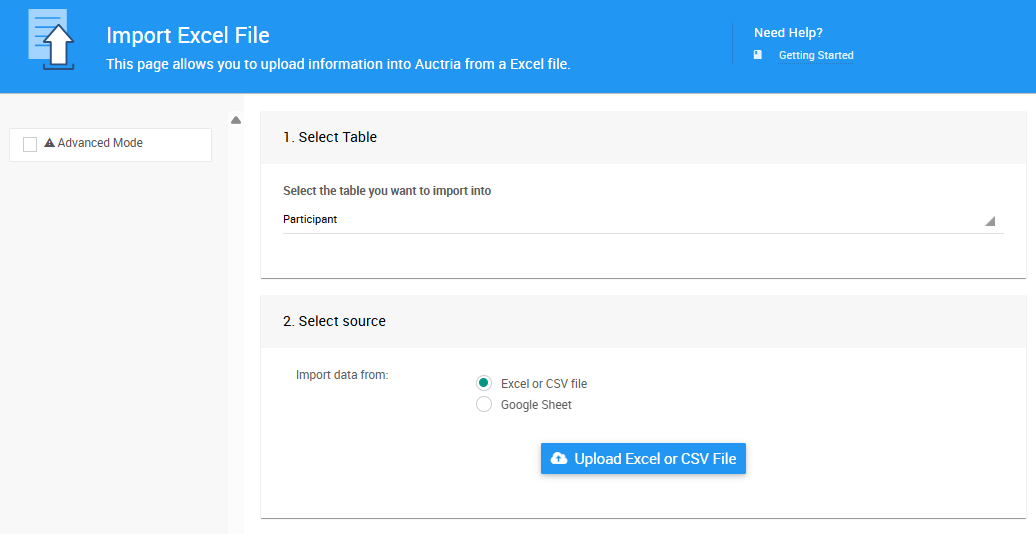Click the Advanced Mode warning triangle icon

pos(50,143)
